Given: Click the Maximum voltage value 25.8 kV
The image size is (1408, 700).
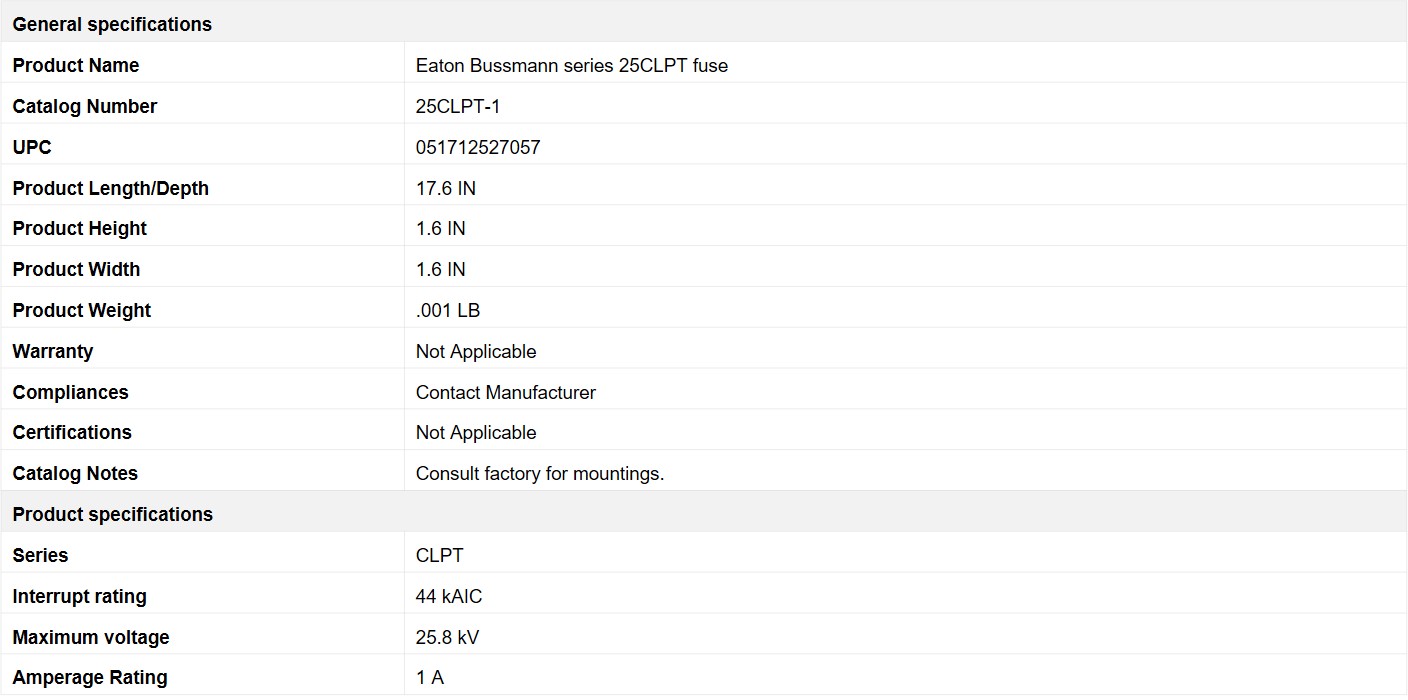Looking at the screenshot, I should (447, 637).
